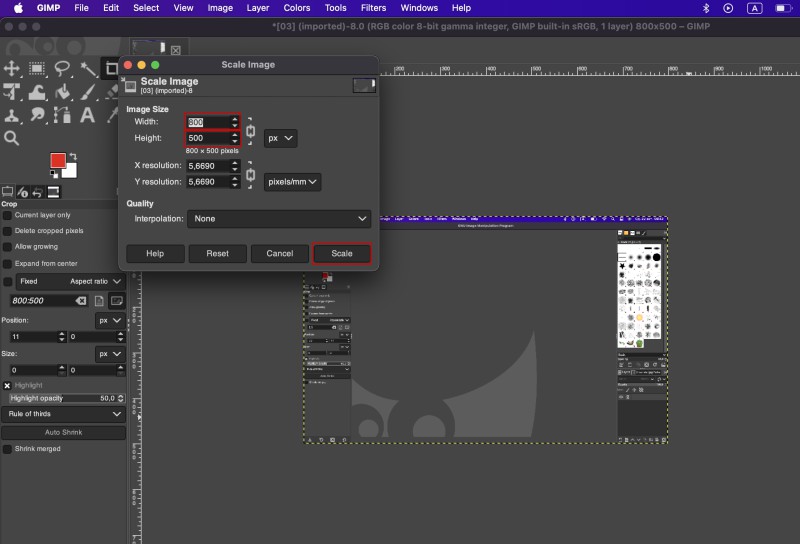800x544 pixels.
Task: Select the Eraser tool
Action: (111, 92)
